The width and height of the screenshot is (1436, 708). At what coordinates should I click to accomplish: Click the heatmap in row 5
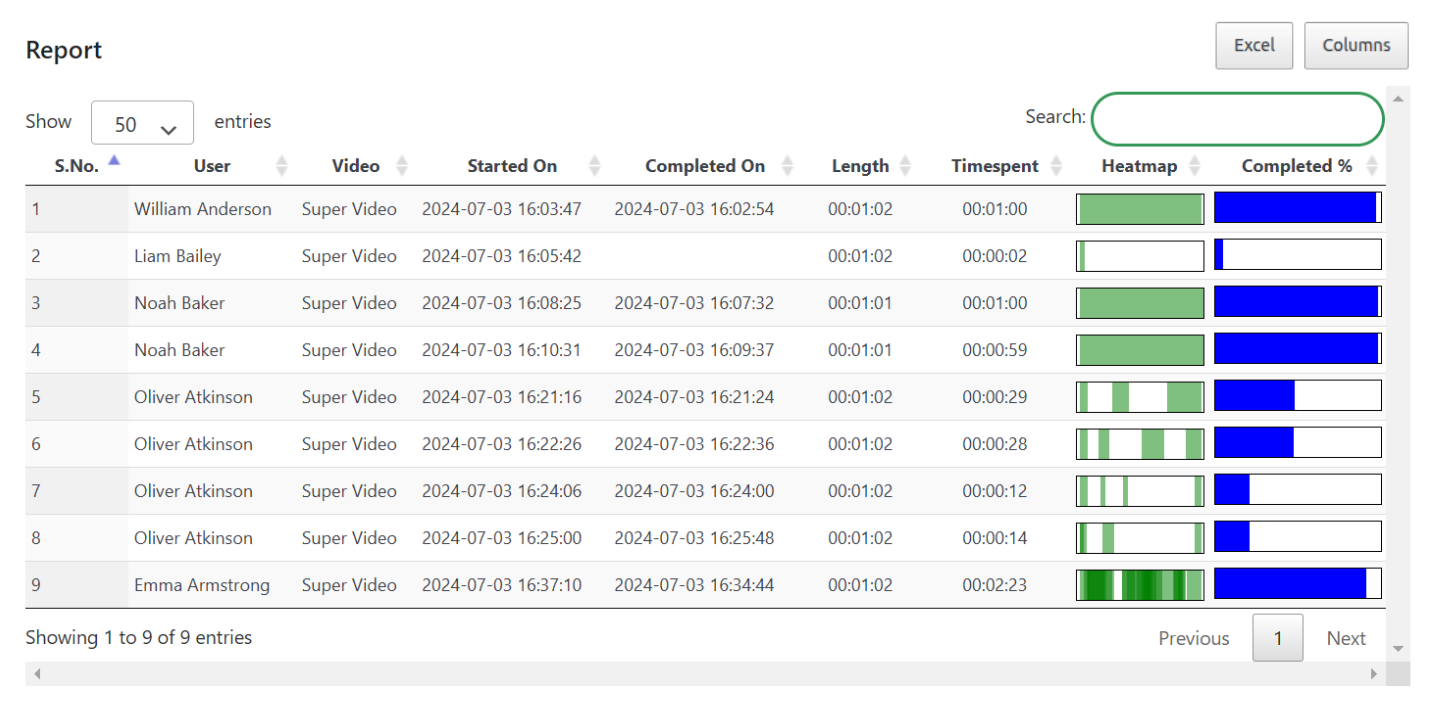[x=1140, y=397]
